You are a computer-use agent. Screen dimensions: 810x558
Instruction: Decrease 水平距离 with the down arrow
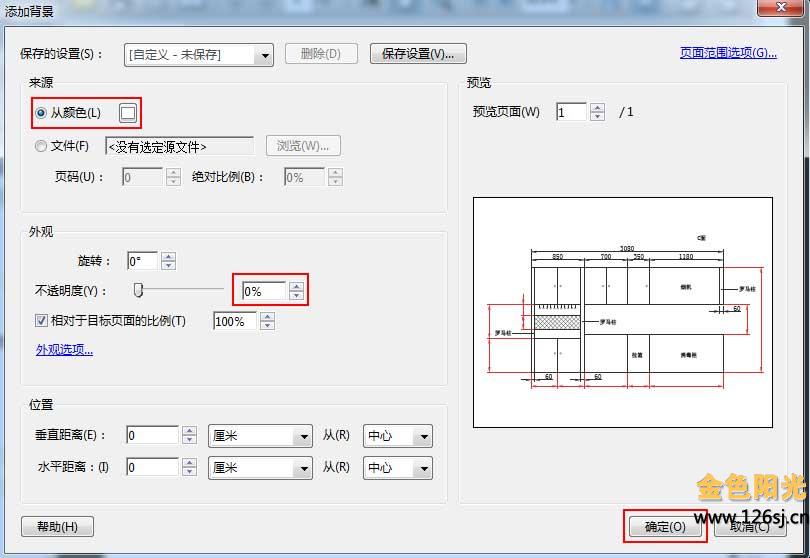[190, 471]
